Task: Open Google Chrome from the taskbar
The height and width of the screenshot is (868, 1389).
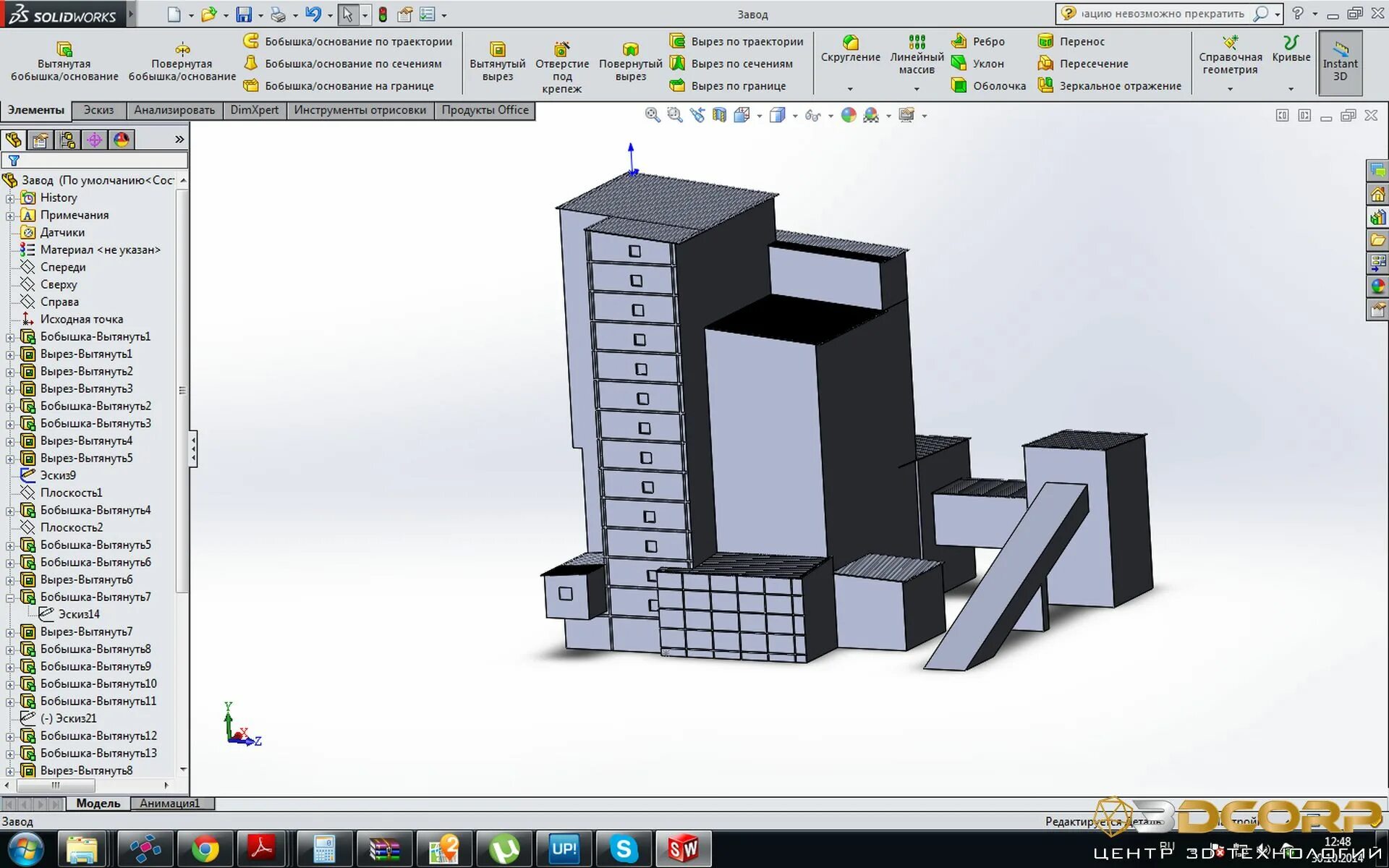Action: click(205, 848)
